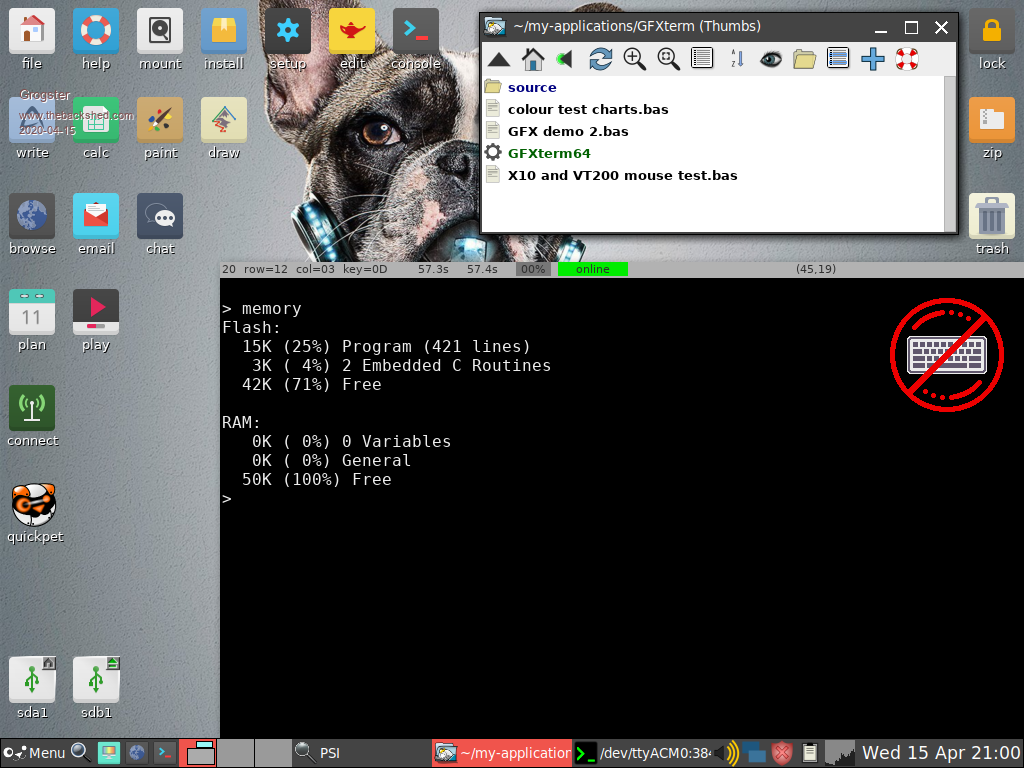Click the green online status indicator

coord(592,269)
